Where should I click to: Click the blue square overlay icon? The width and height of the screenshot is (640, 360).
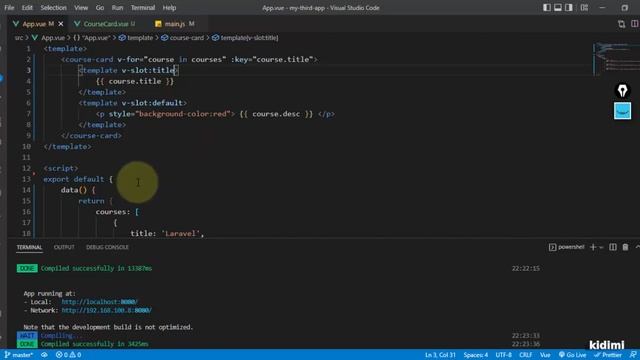(x=622, y=111)
